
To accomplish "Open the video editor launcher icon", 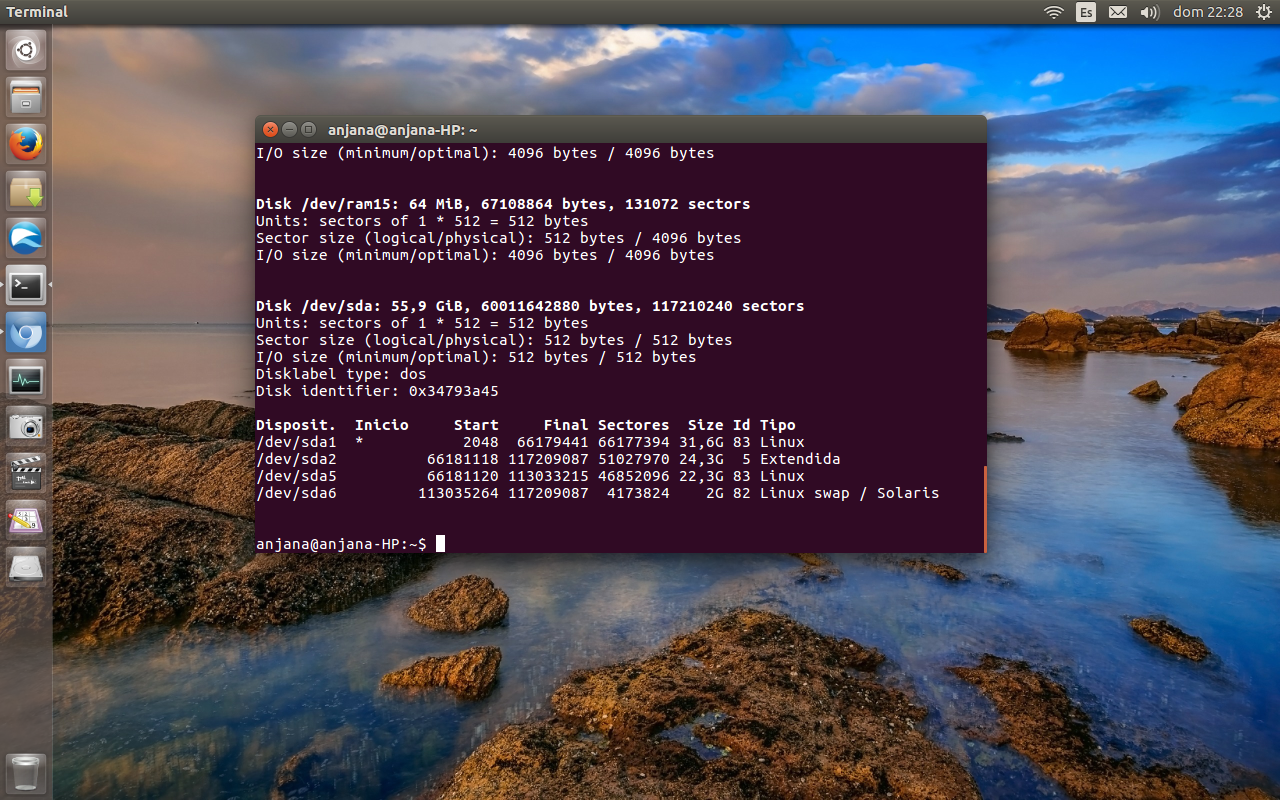I will (x=25, y=472).
